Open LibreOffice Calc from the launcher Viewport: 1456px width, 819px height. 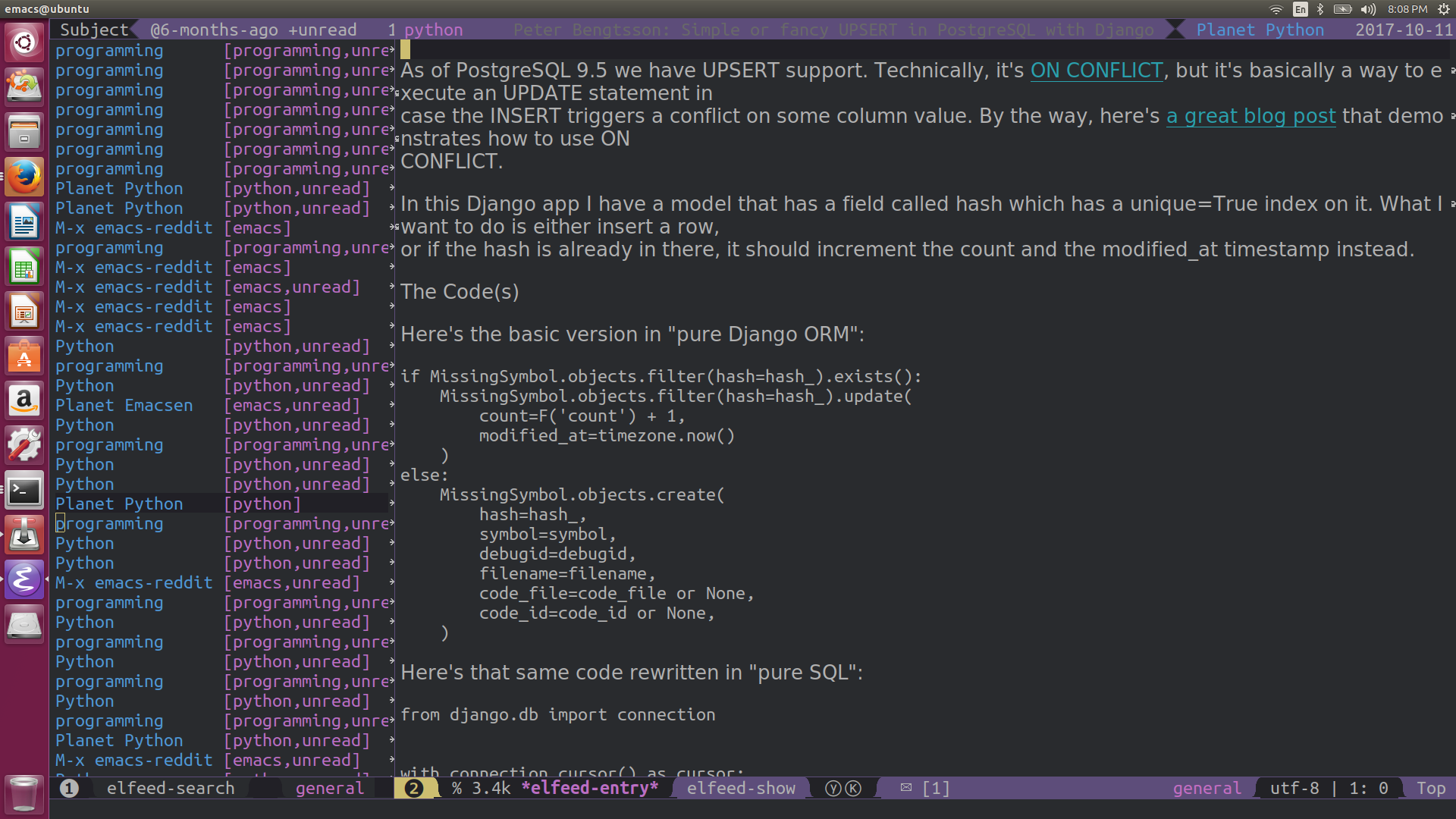pos(24,267)
